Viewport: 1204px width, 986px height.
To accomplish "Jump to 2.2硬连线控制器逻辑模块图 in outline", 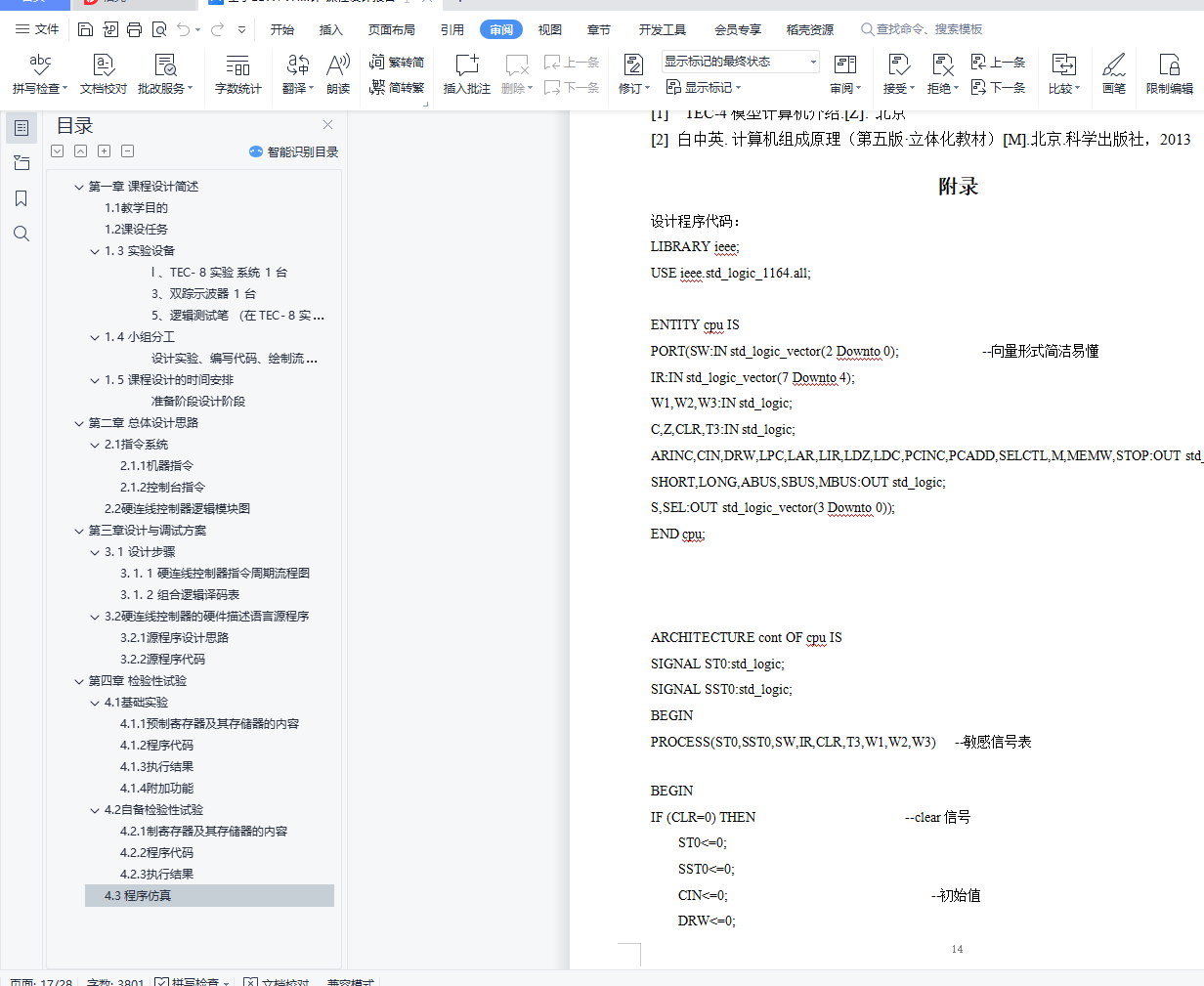I will point(177,509).
